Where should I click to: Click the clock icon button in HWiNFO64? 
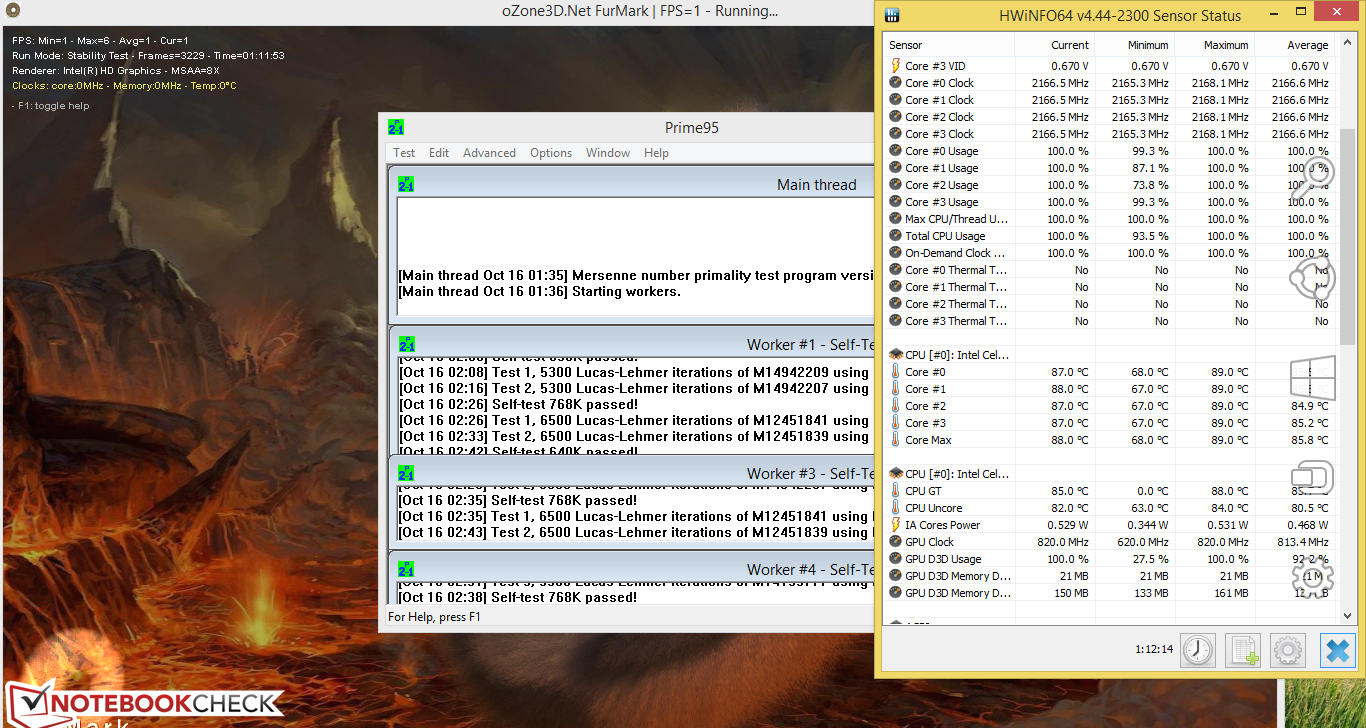pyautogui.click(x=1197, y=651)
